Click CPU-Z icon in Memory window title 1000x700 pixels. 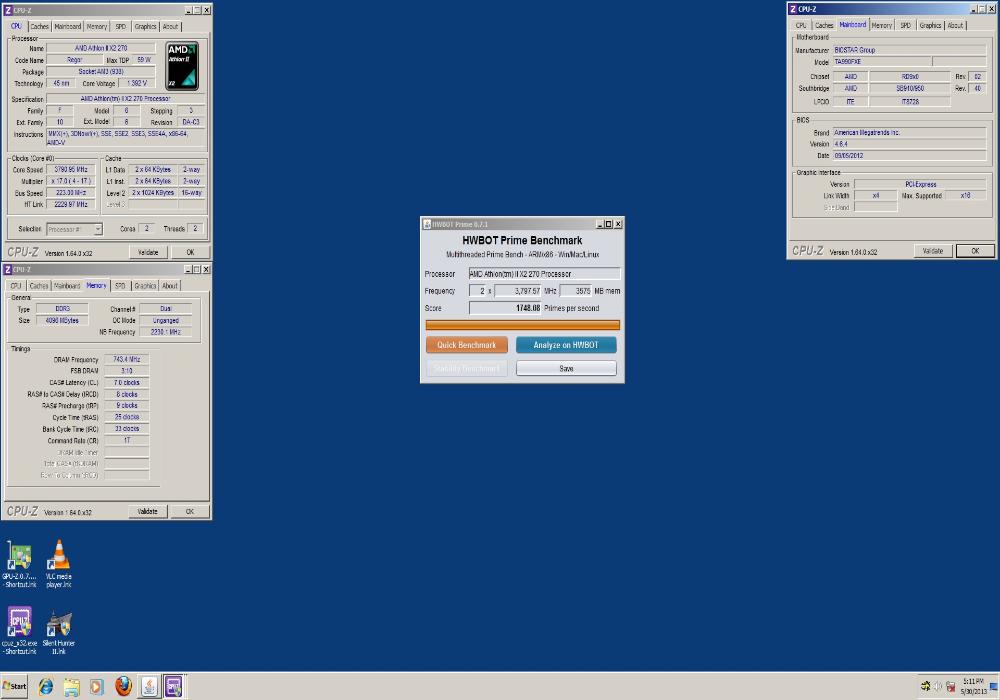click(8, 270)
